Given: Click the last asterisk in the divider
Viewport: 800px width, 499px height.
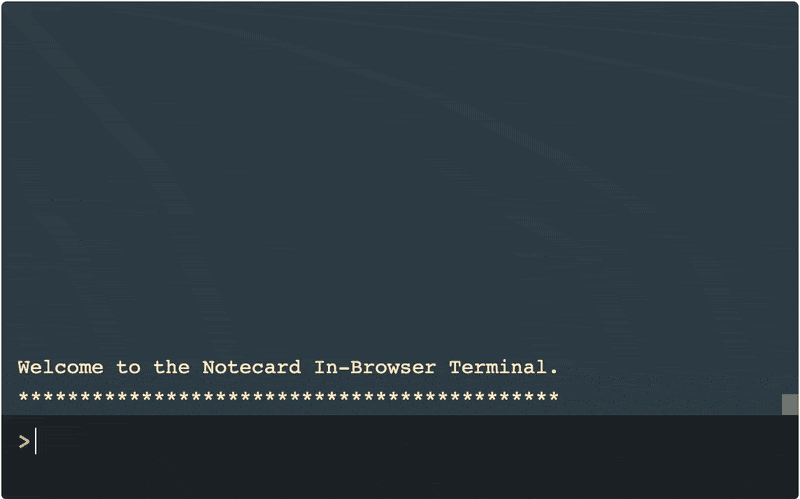Looking at the screenshot, I should [554, 396].
